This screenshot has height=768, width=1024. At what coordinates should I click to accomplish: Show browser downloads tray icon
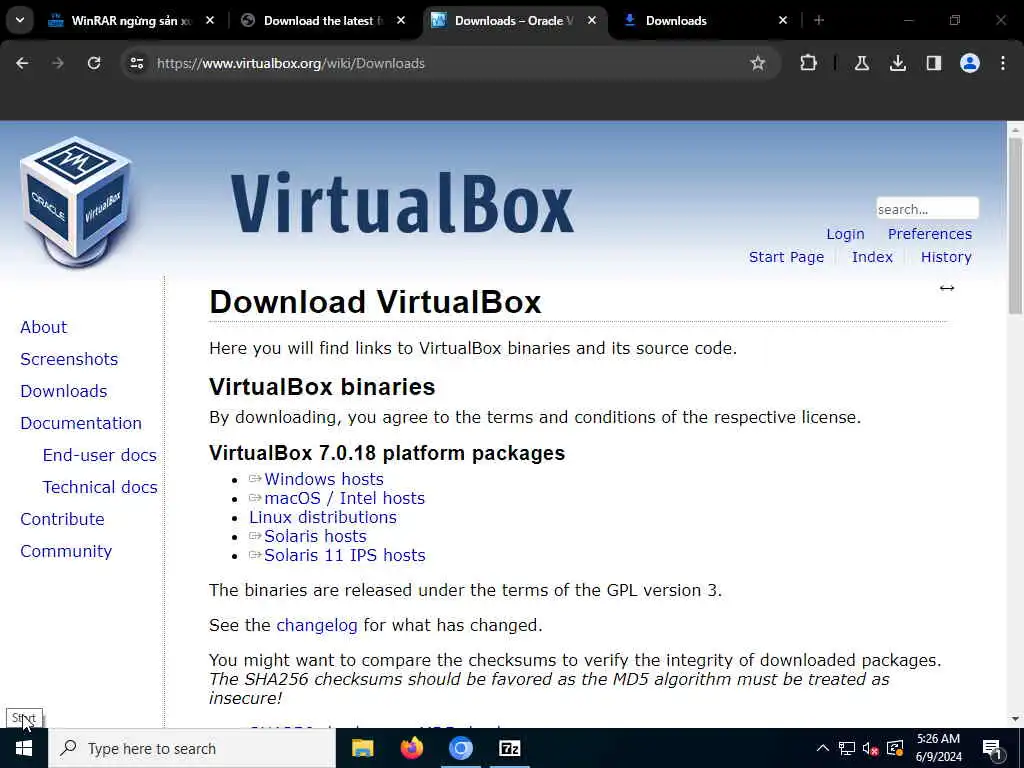coord(898,63)
